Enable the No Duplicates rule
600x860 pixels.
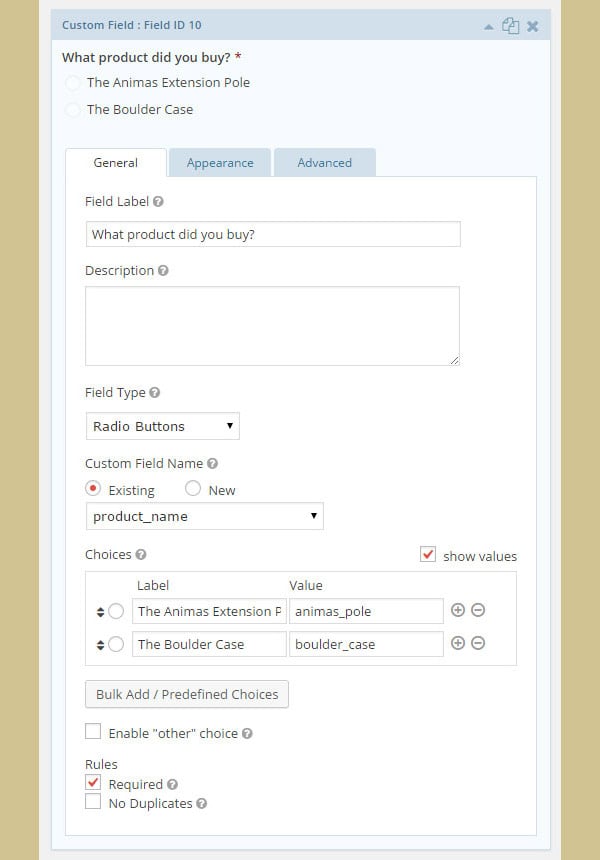pos(93,802)
